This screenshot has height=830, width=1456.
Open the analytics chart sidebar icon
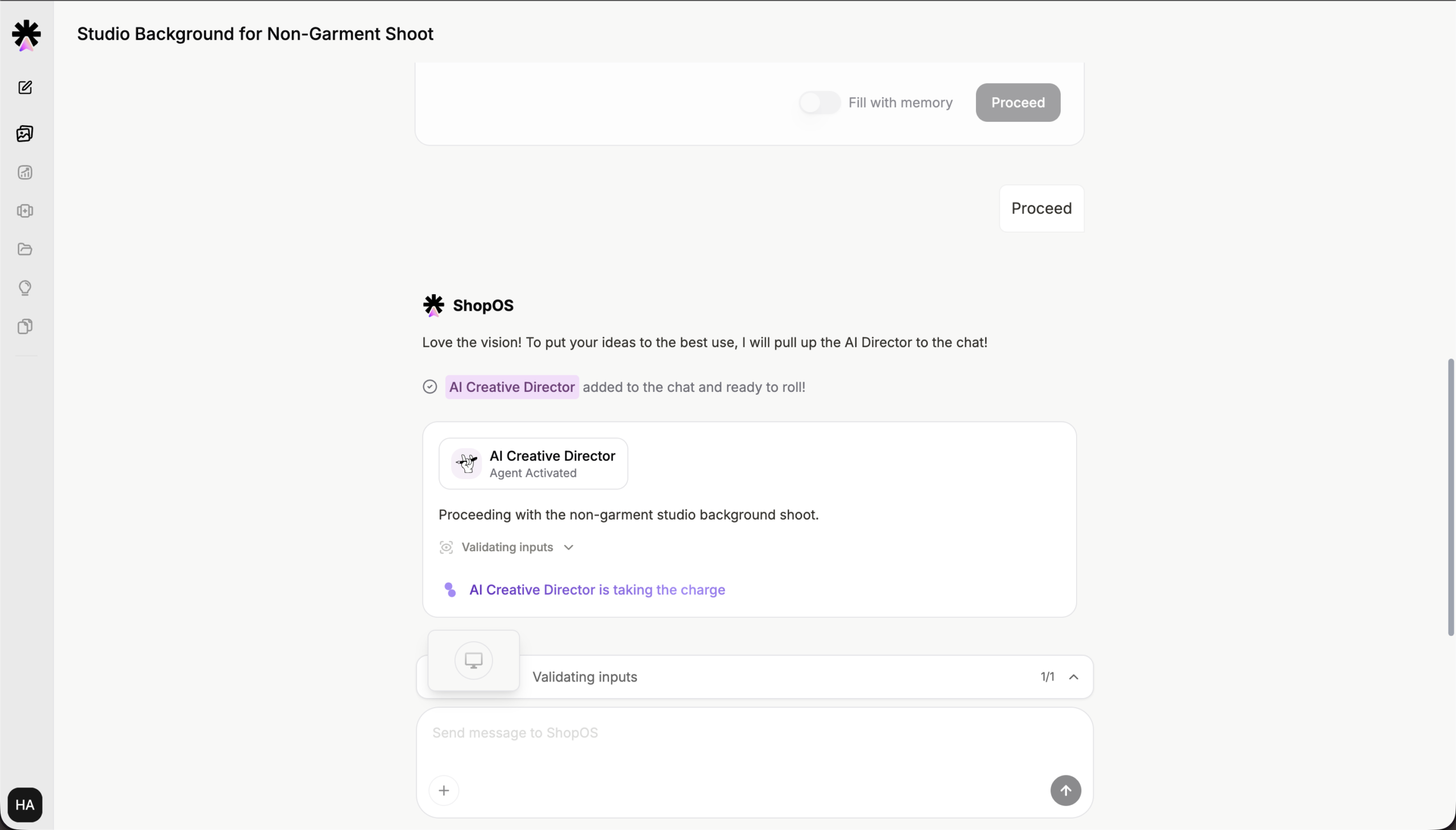(25, 172)
